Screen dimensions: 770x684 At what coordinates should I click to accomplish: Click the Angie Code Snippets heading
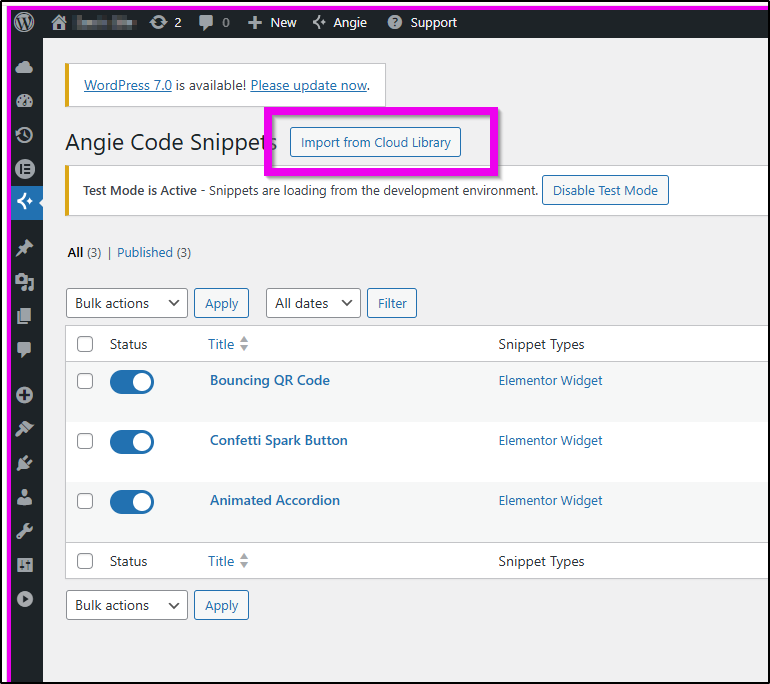point(171,142)
